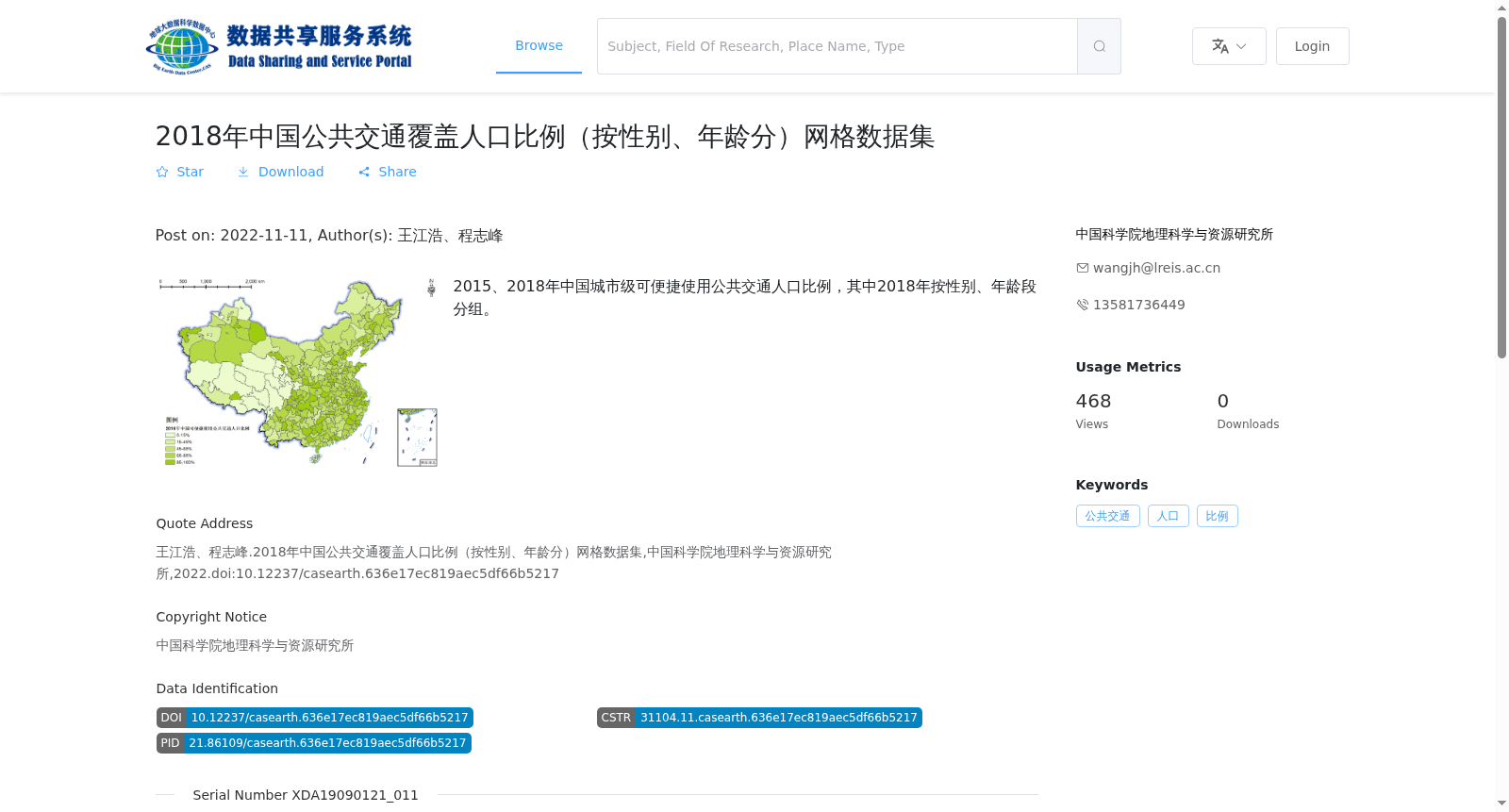The height and width of the screenshot is (812, 1509).
Task: Click the email envelope icon
Action: [x=1083, y=268]
